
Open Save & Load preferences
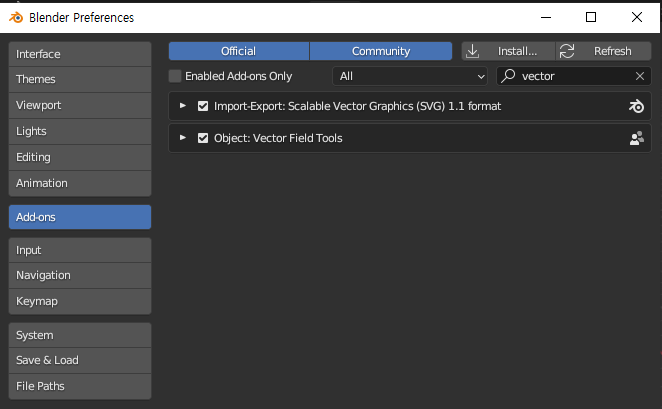[x=80, y=360]
